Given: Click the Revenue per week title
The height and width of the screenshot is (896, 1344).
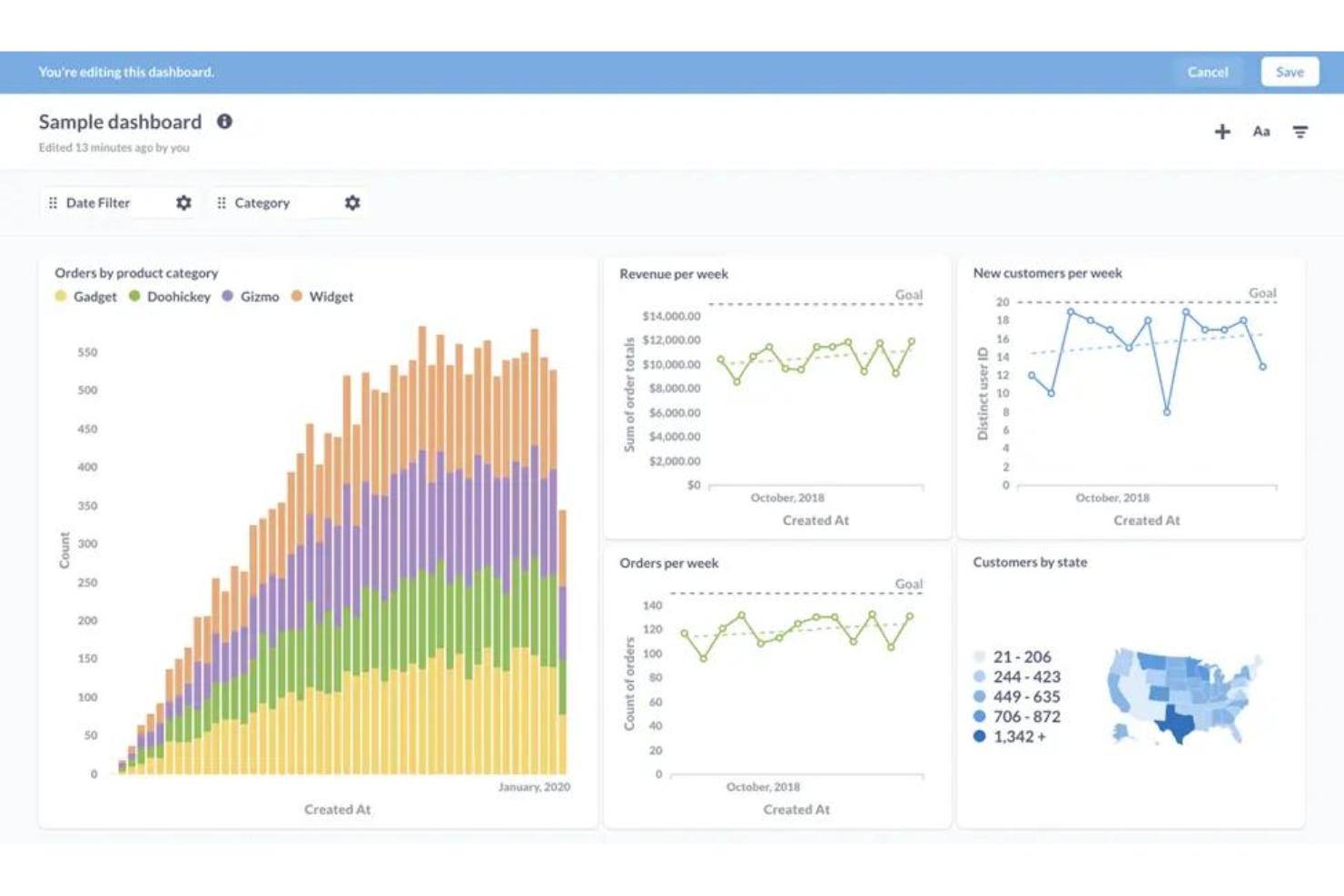Looking at the screenshot, I should pyautogui.click(x=674, y=273).
